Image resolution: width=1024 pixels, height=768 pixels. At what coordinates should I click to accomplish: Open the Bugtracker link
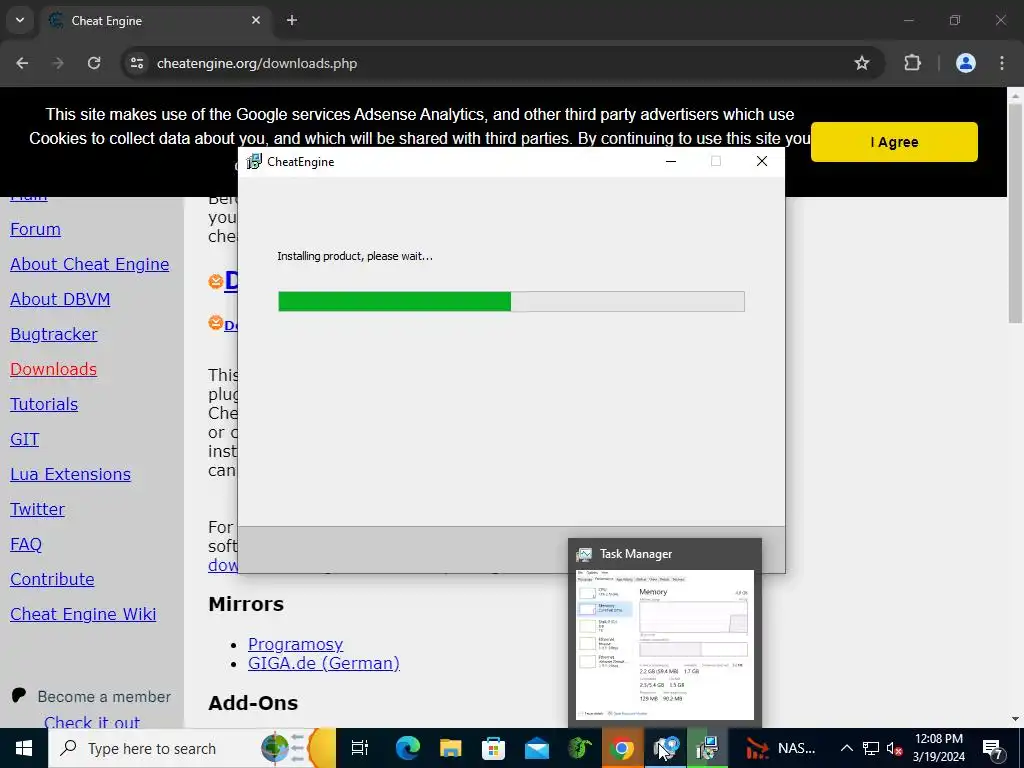pos(54,334)
